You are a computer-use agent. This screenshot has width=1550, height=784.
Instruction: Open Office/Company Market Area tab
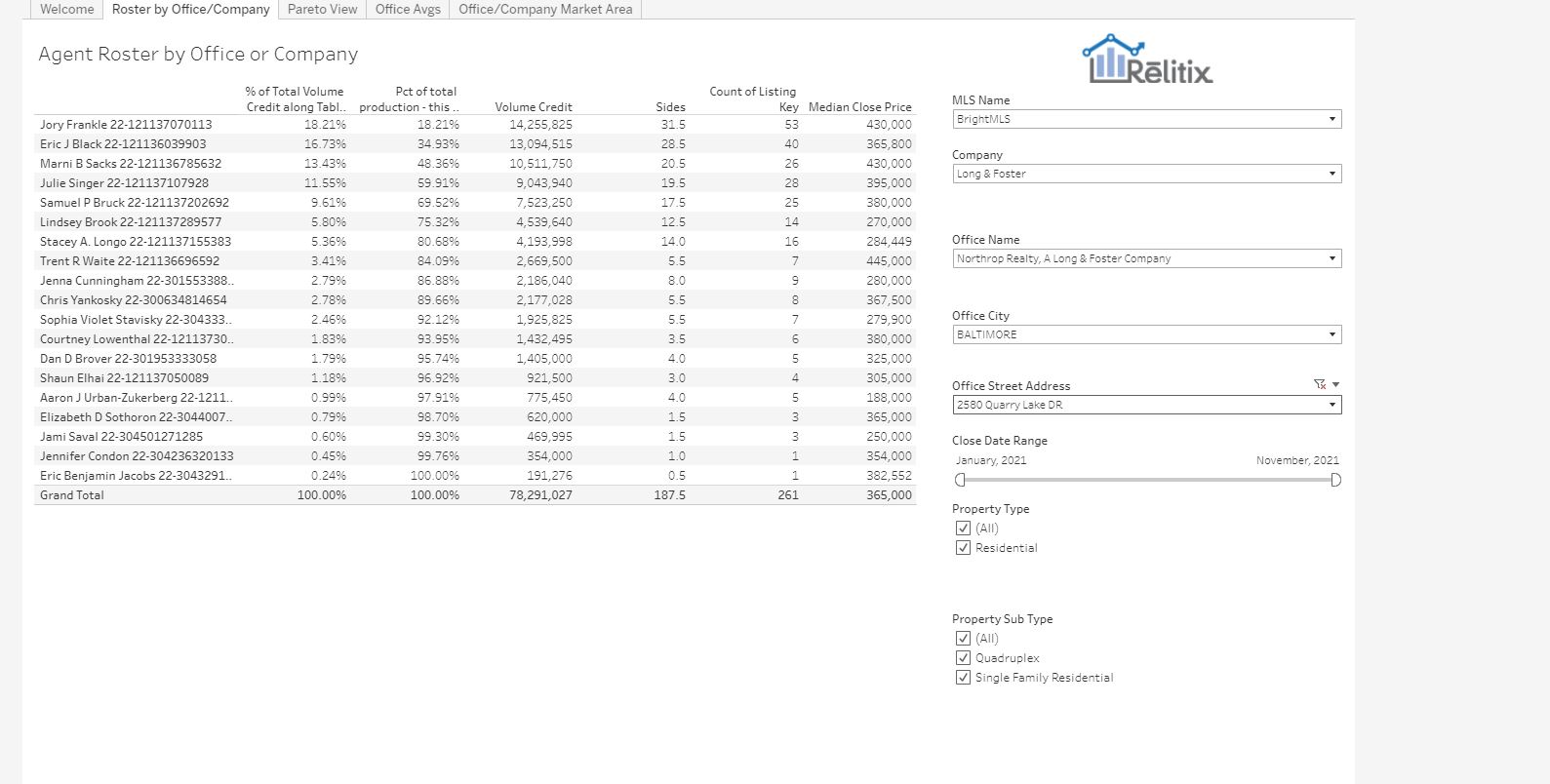pos(545,9)
